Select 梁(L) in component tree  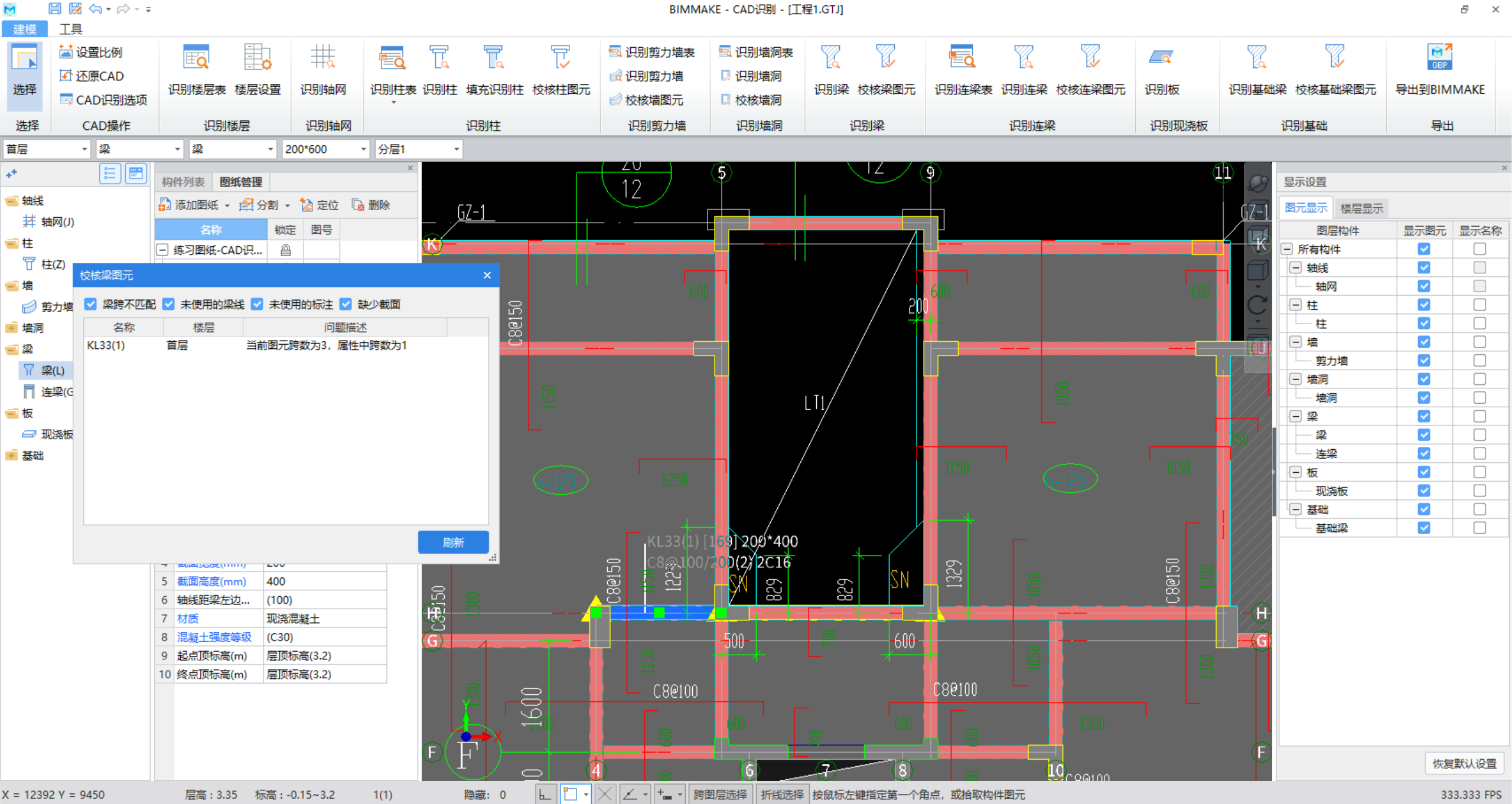pyautogui.click(x=45, y=370)
